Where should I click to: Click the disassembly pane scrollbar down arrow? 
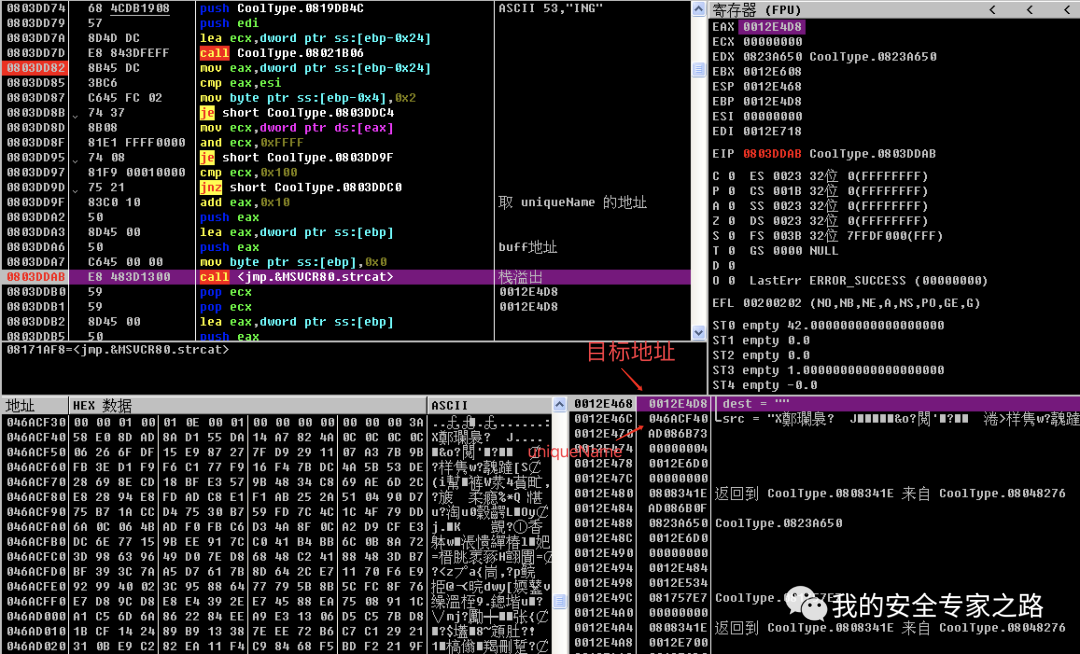click(x=699, y=331)
